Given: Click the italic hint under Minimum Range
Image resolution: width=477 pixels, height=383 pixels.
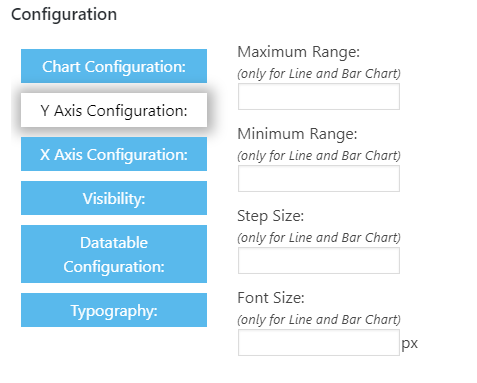Looking at the screenshot, I should tap(319, 156).
